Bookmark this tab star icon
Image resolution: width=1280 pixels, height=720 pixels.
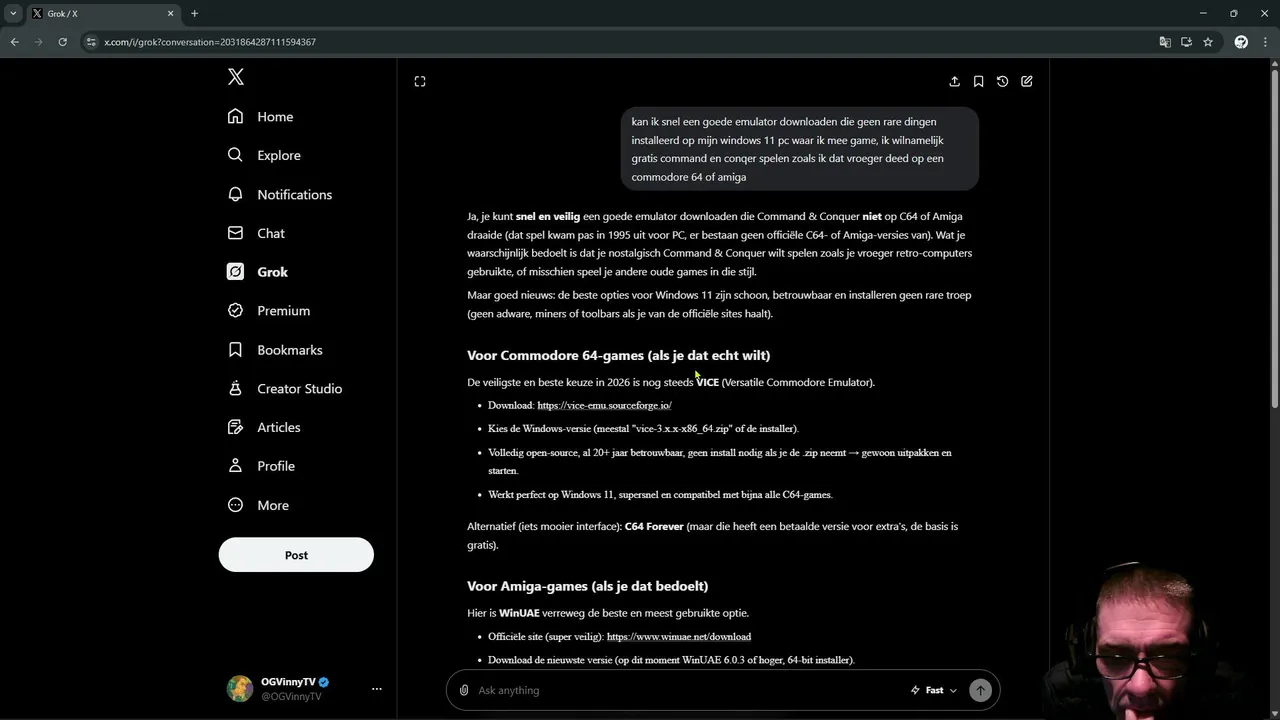[1208, 42]
